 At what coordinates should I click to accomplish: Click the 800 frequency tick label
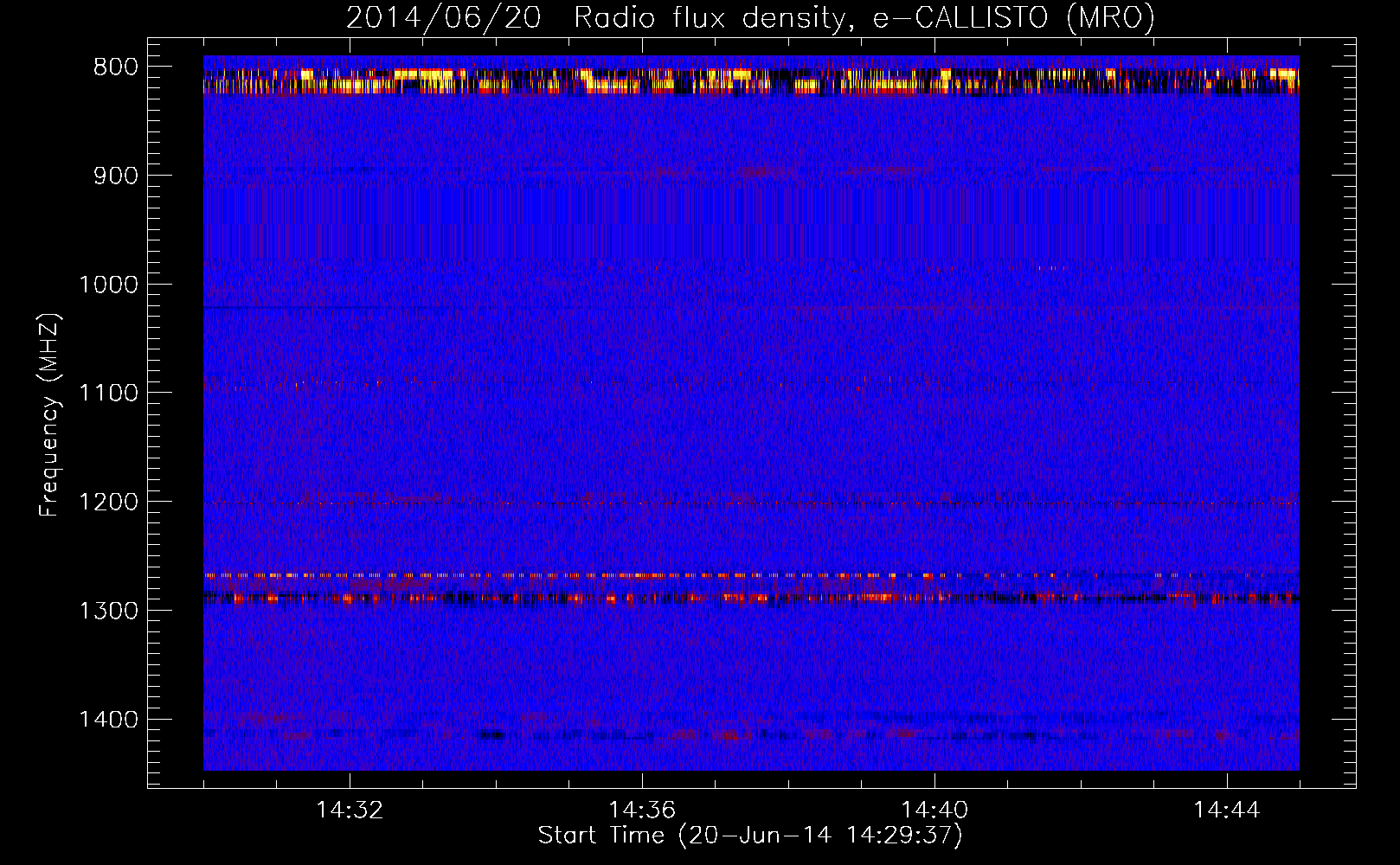click(115, 67)
